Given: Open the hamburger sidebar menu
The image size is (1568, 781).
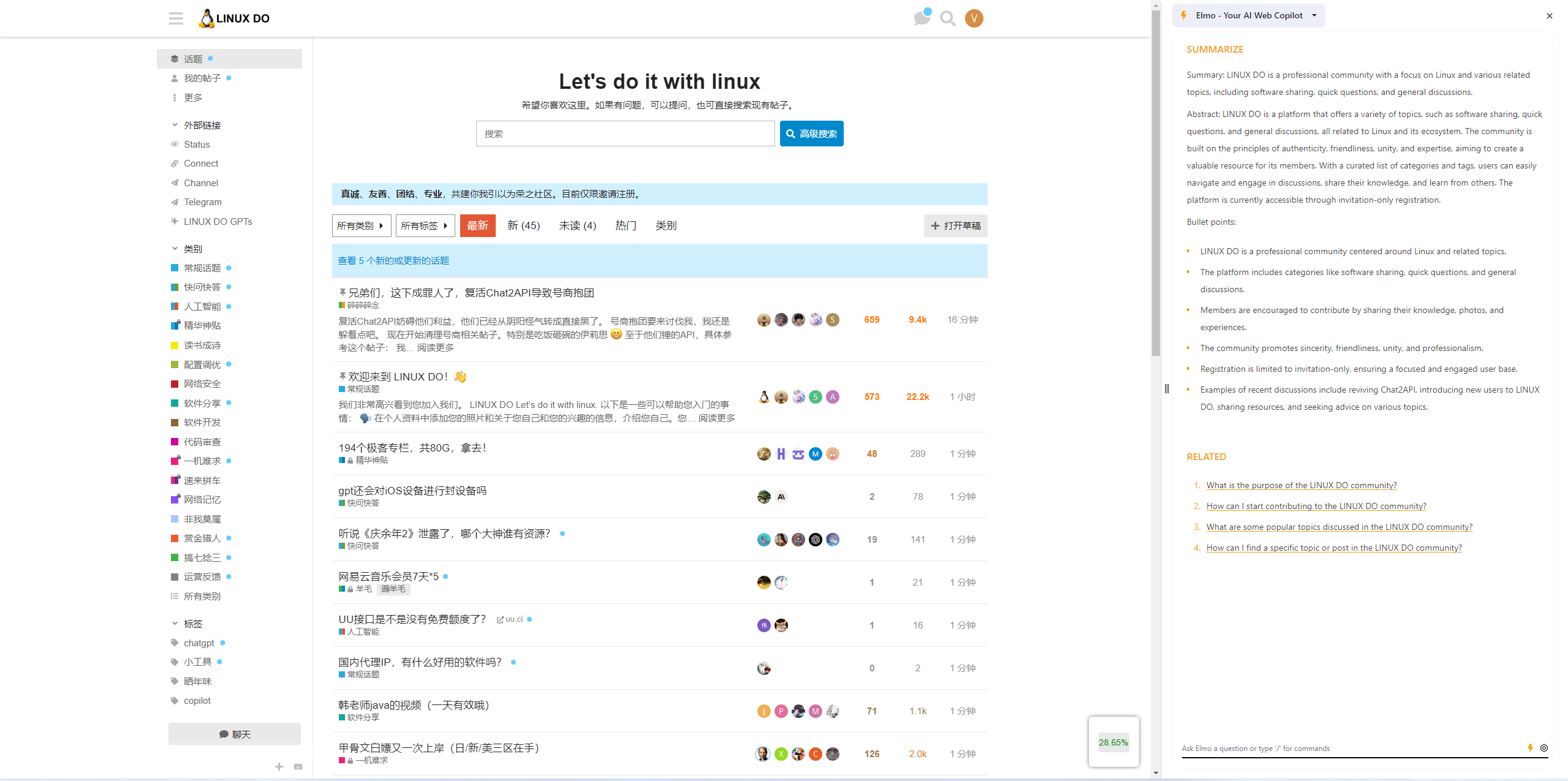Looking at the screenshot, I should (176, 18).
